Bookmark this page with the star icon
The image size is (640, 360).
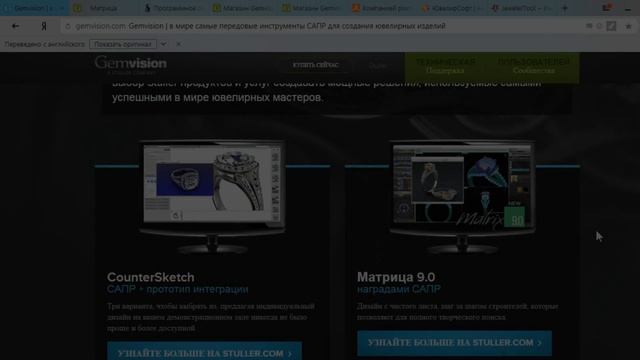tap(628, 26)
